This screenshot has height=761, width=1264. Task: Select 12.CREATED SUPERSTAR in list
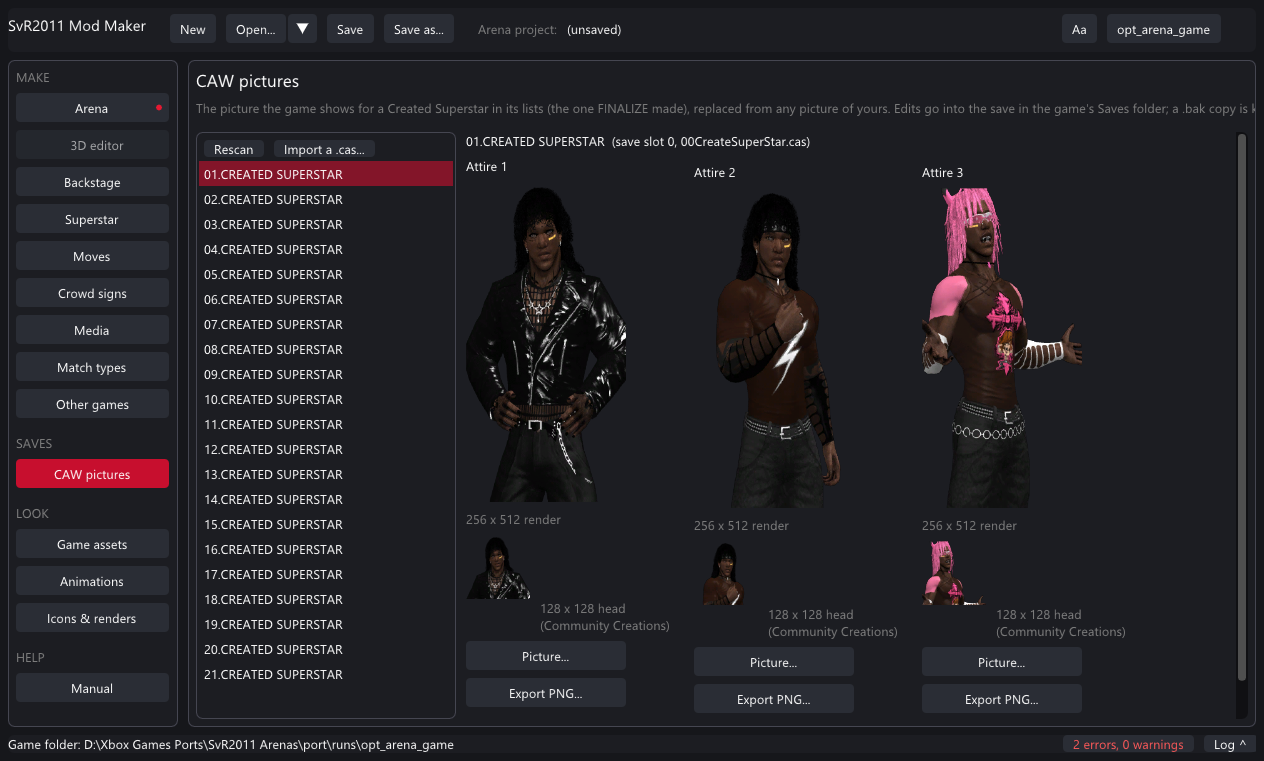coord(326,449)
